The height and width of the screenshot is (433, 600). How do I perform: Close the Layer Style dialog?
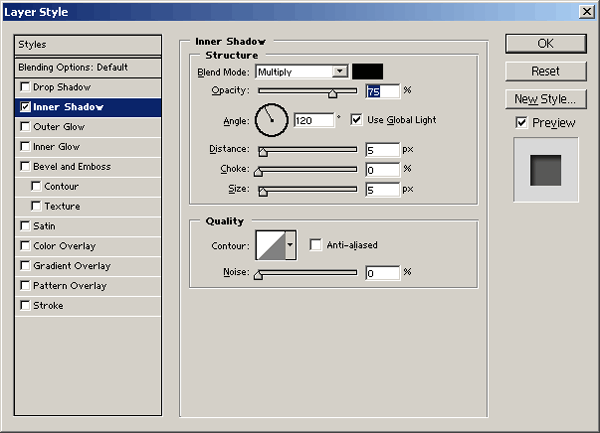[587, 12]
